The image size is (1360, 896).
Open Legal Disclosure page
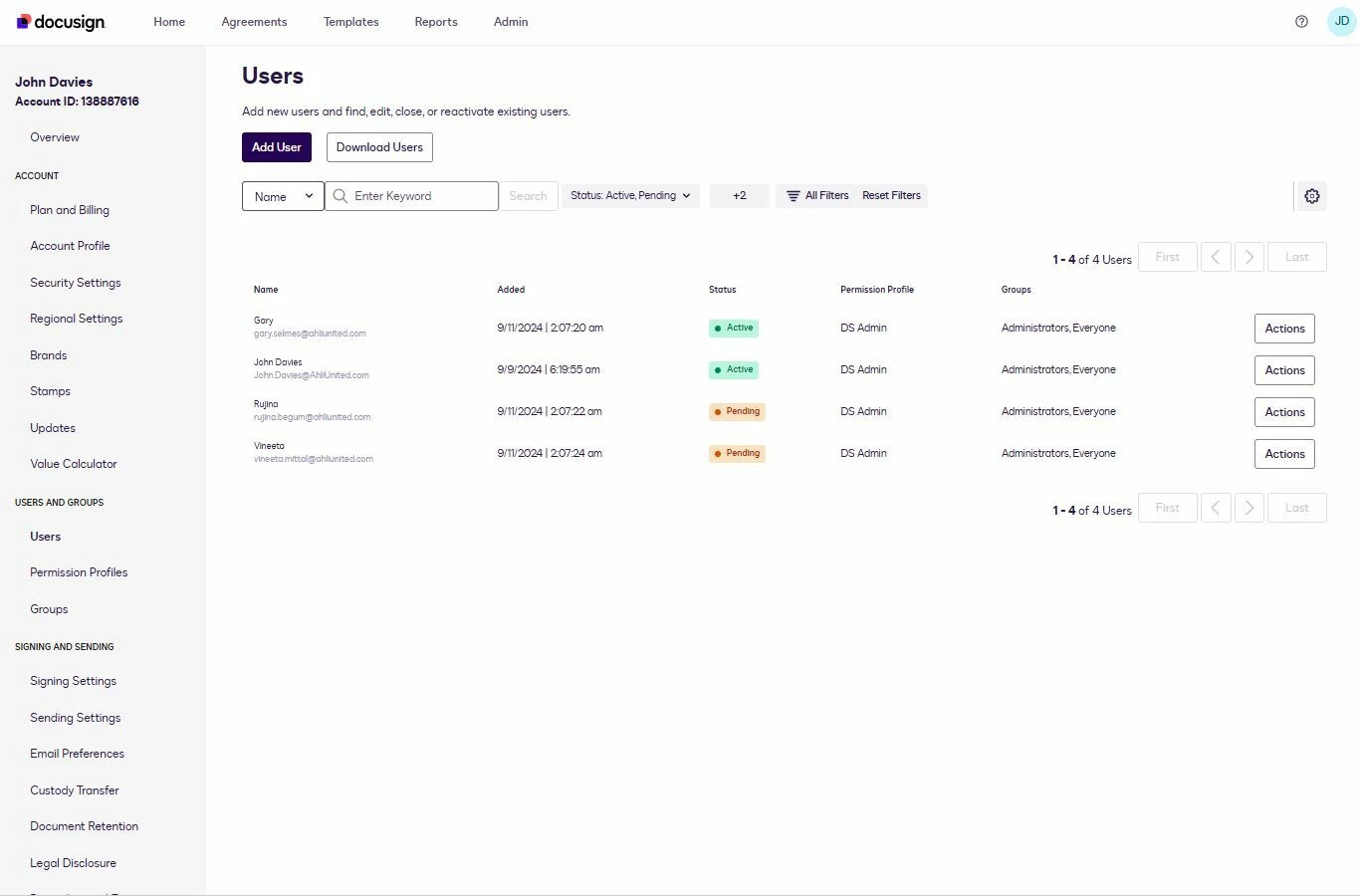74,863
